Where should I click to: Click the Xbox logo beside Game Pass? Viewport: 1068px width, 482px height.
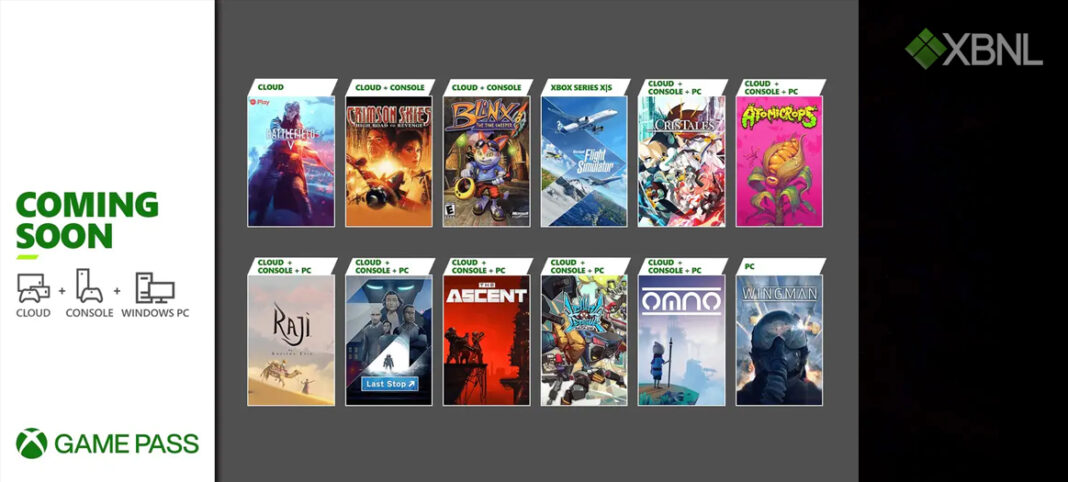pyautogui.click(x=31, y=443)
